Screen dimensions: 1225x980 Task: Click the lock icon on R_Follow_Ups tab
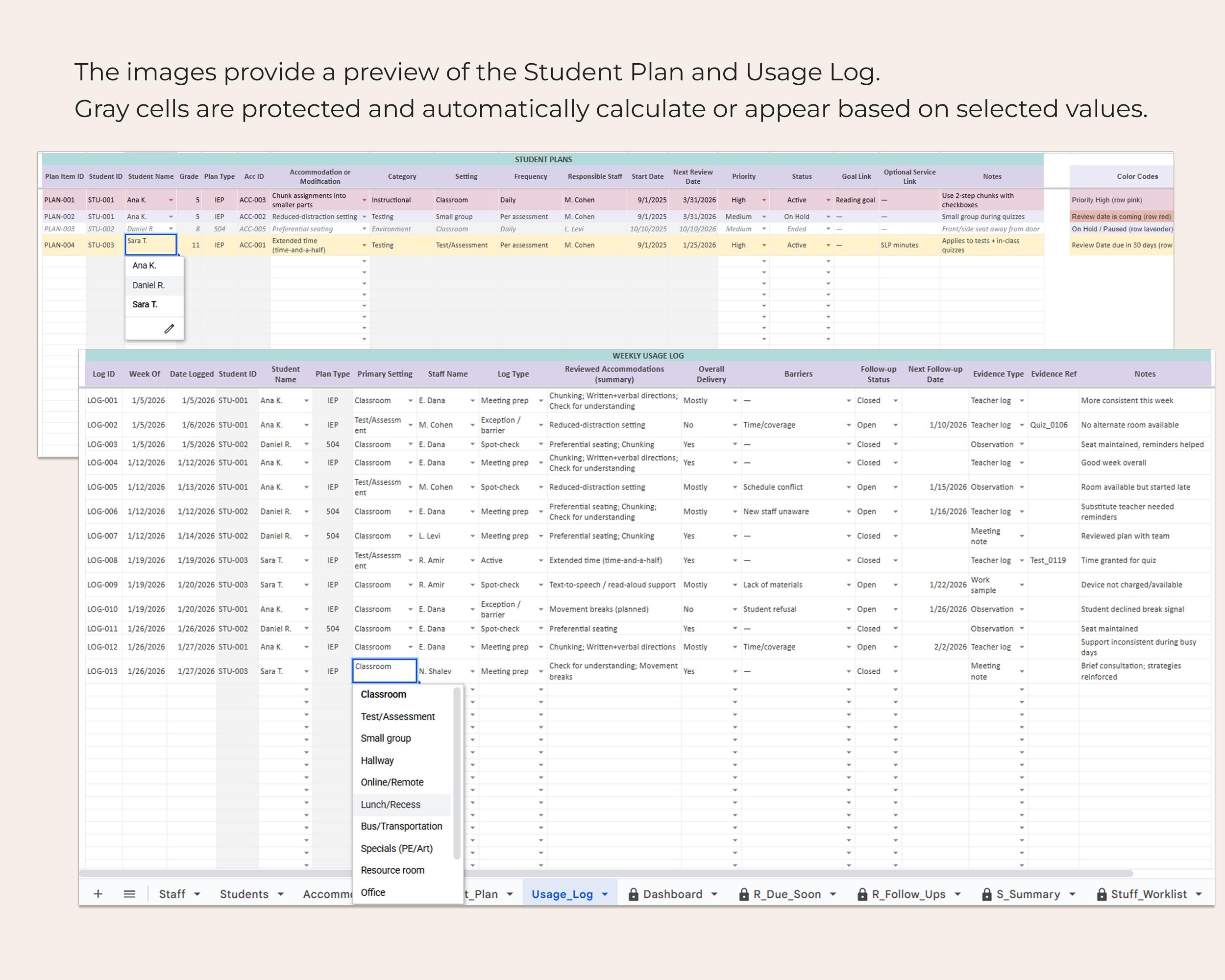[862, 894]
